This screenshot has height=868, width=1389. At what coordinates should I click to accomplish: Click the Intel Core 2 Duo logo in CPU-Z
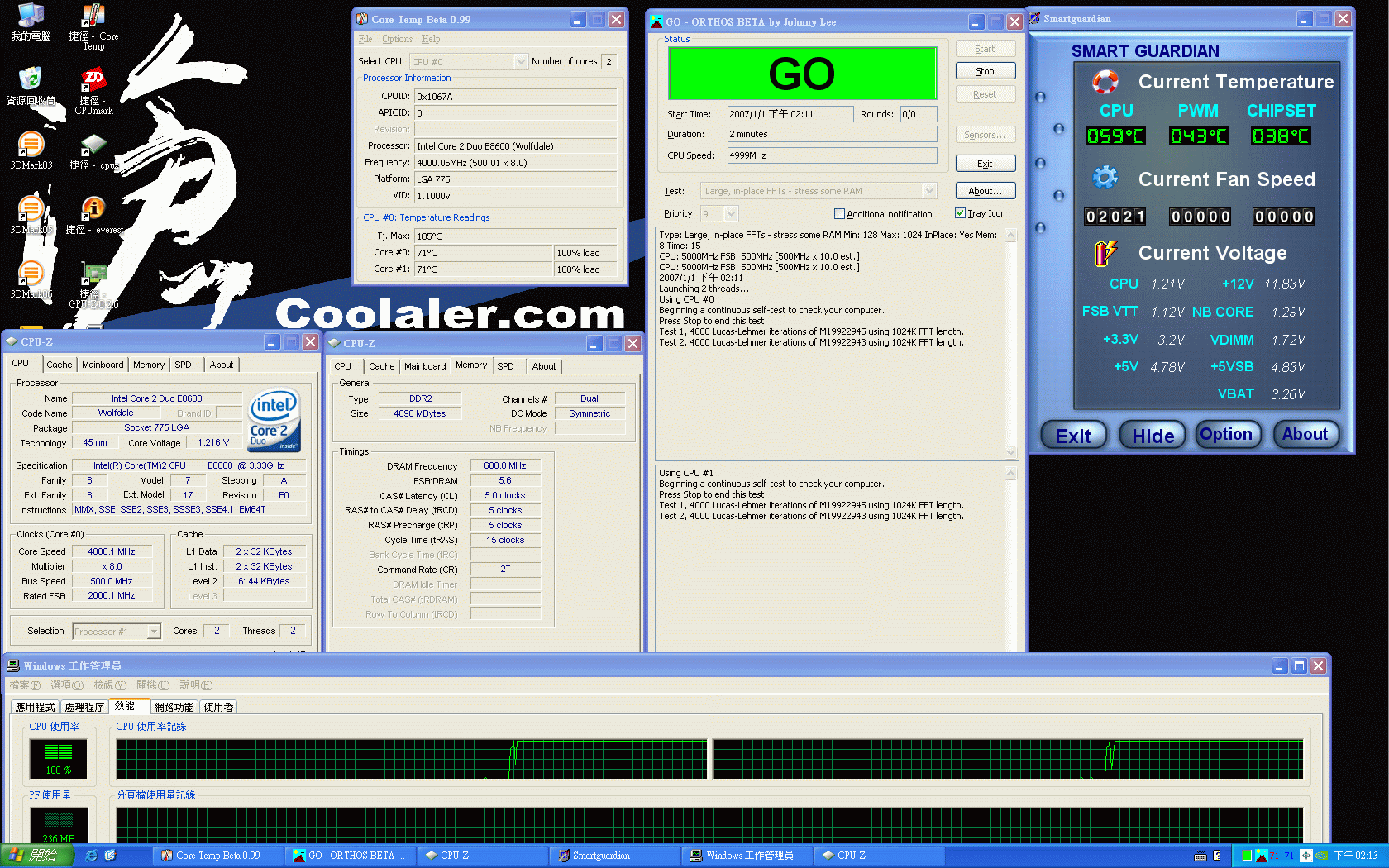(274, 420)
